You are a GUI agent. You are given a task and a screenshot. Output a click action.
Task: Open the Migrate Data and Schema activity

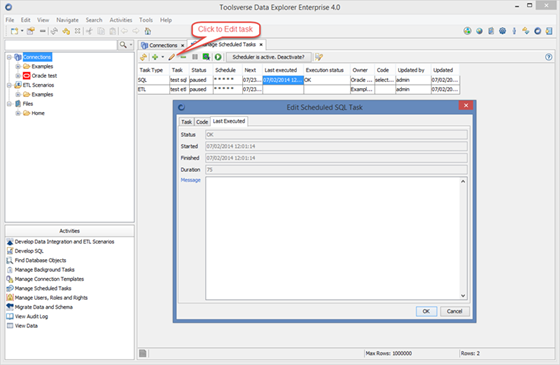(44, 307)
